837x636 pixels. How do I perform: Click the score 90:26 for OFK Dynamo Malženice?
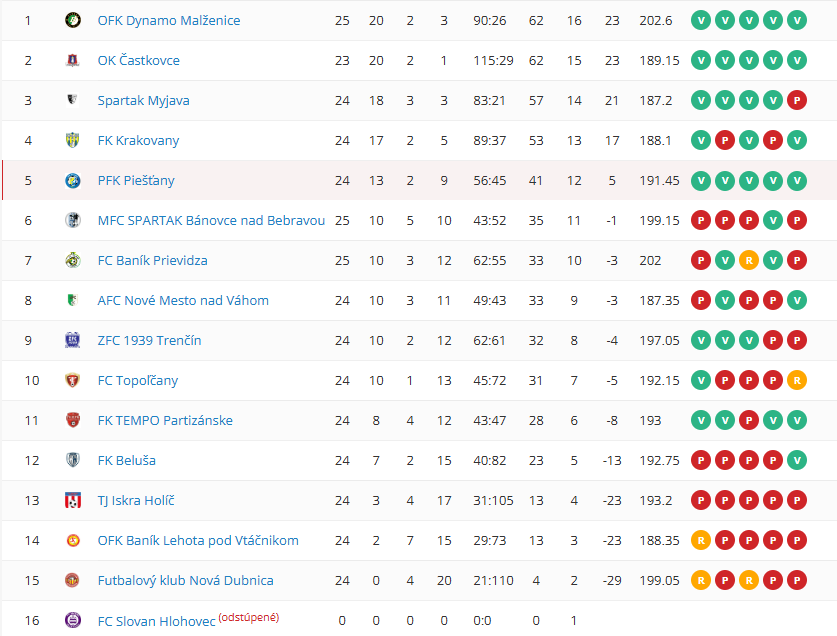(489, 20)
